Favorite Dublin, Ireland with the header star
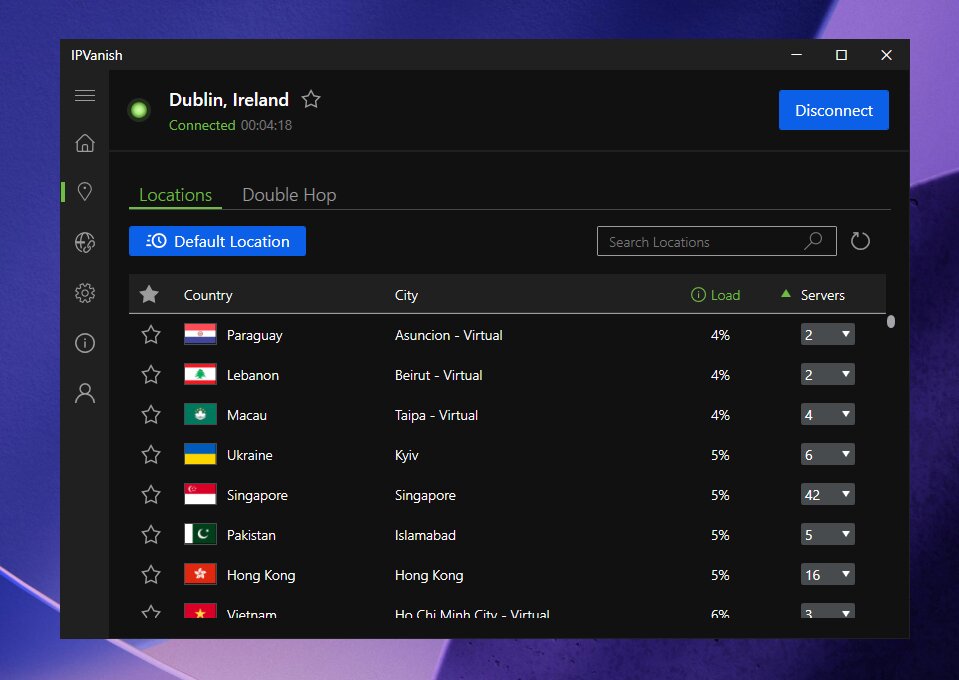Image resolution: width=959 pixels, height=680 pixels. (311, 99)
